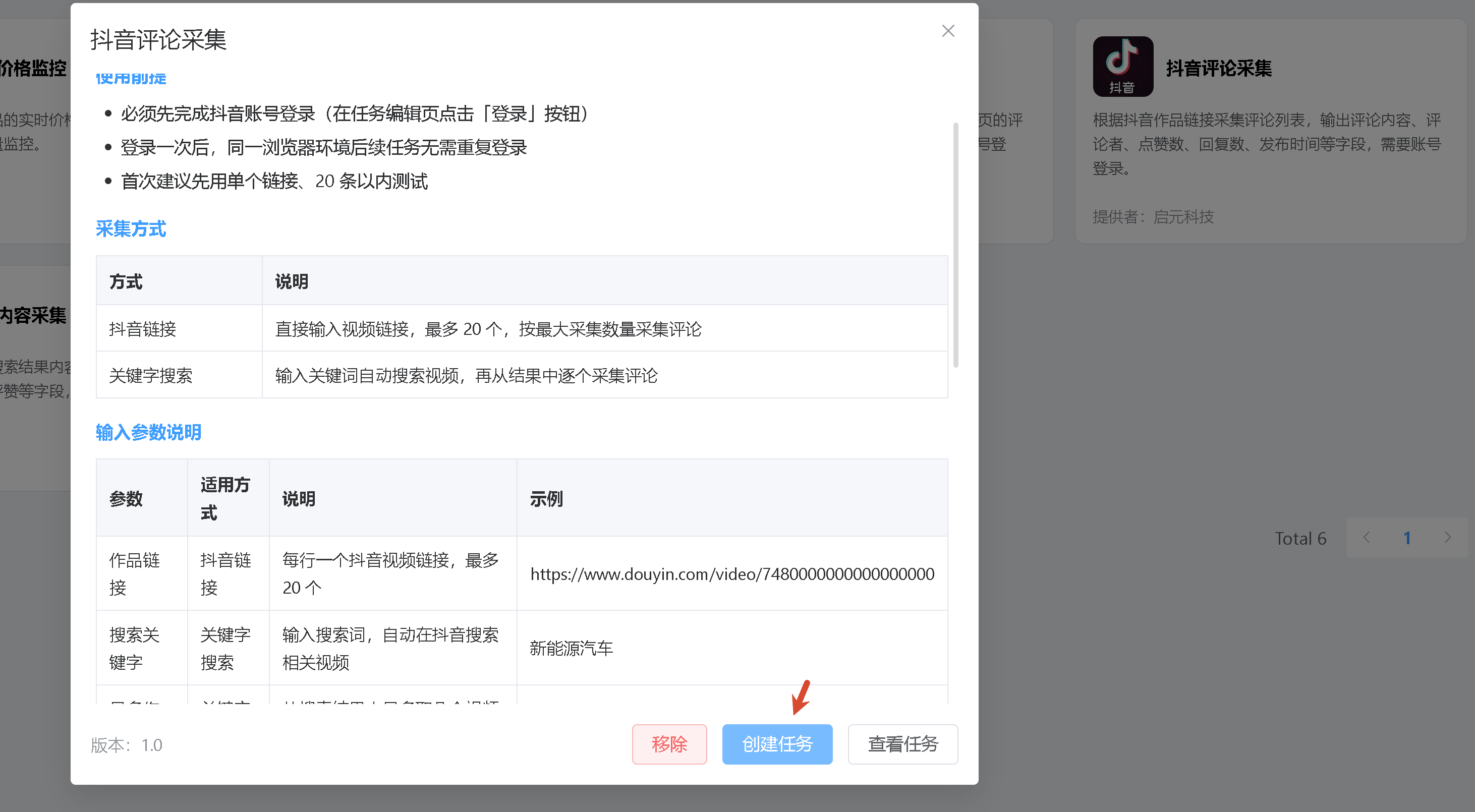Open 查看任务 button
This screenshot has height=812, width=1475.
pos(902,744)
